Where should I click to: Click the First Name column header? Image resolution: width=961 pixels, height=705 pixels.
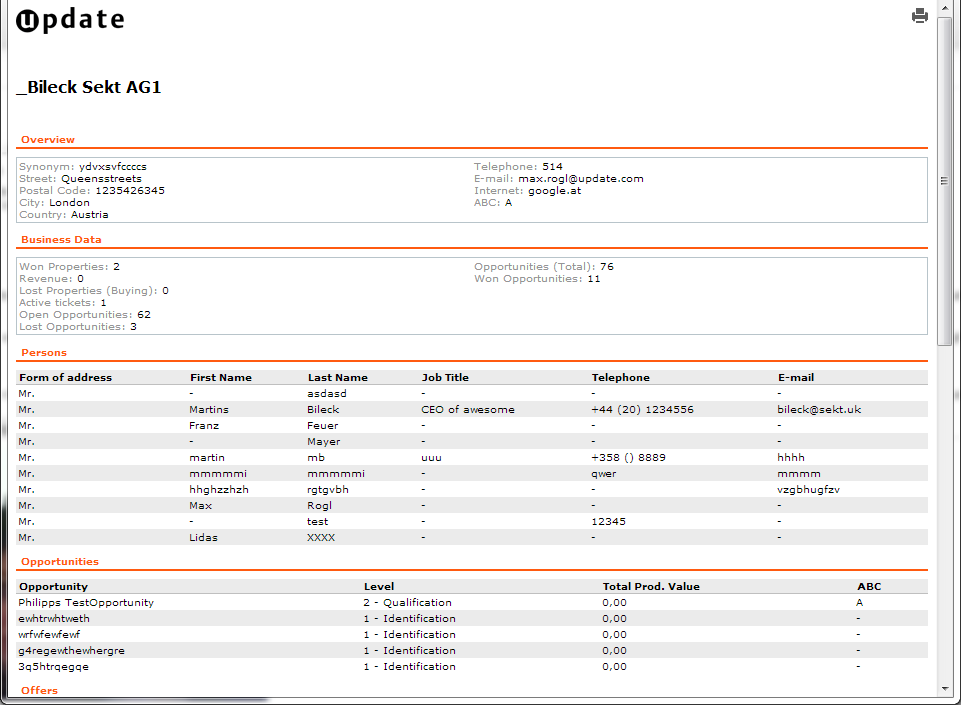tap(221, 378)
